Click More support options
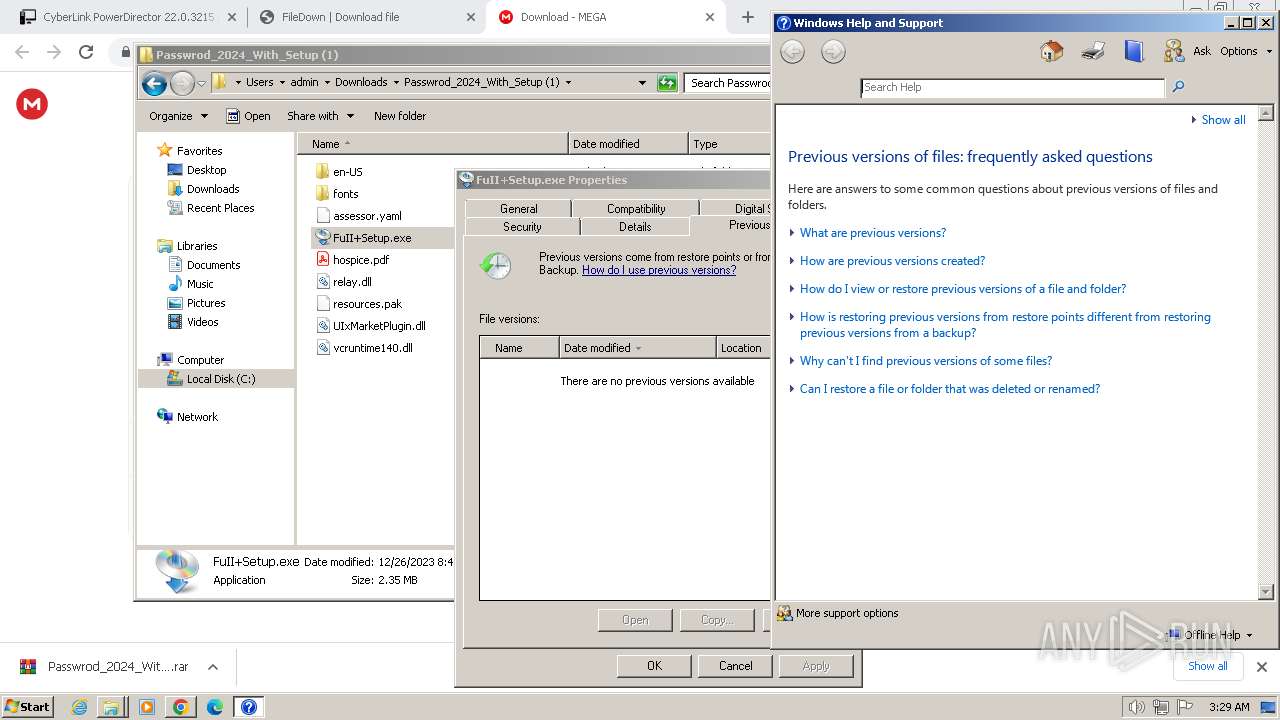Image resolution: width=1280 pixels, height=720 pixels. pos(838,613)
